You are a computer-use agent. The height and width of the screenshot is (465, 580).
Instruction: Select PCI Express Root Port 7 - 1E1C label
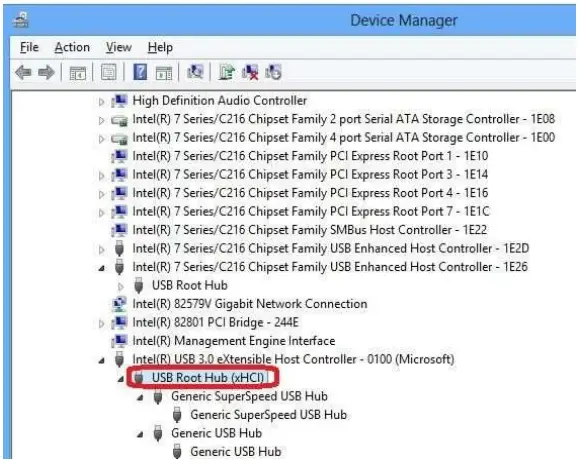click(311, 211)
